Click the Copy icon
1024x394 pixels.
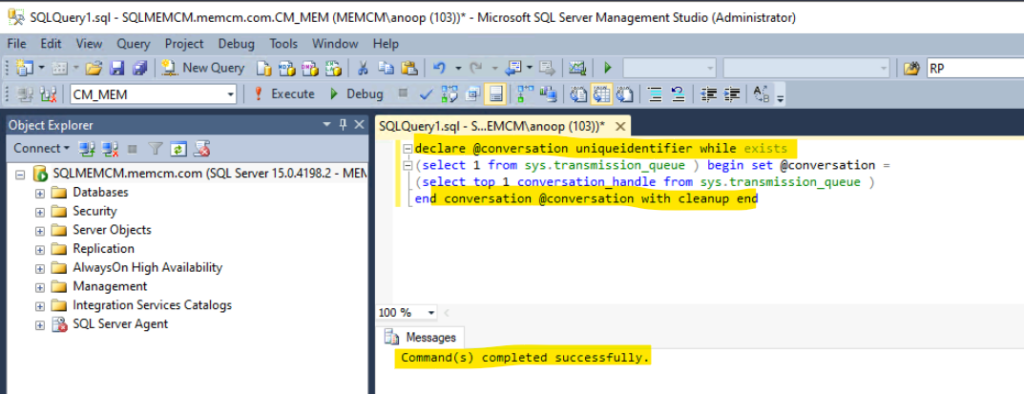point(386,68)
